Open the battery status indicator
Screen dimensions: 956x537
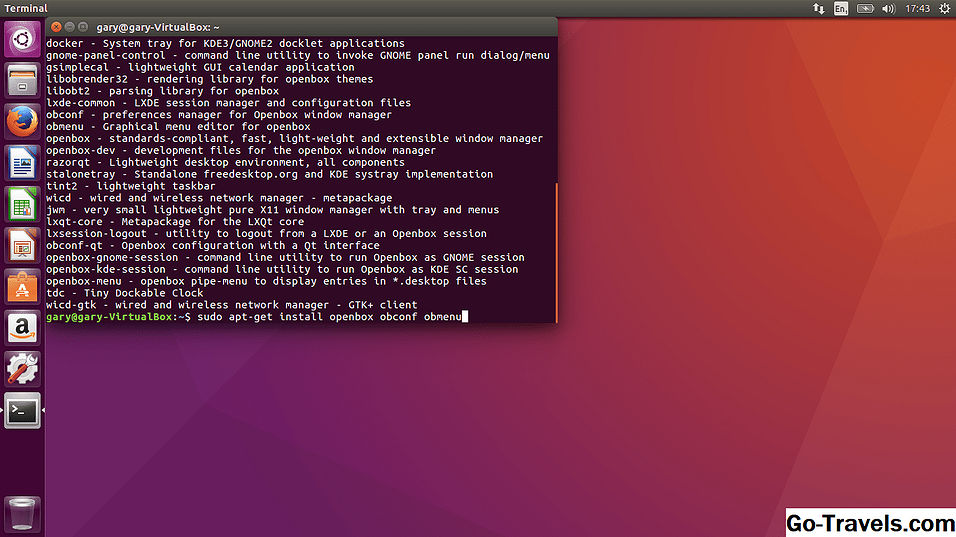[865, 9]
